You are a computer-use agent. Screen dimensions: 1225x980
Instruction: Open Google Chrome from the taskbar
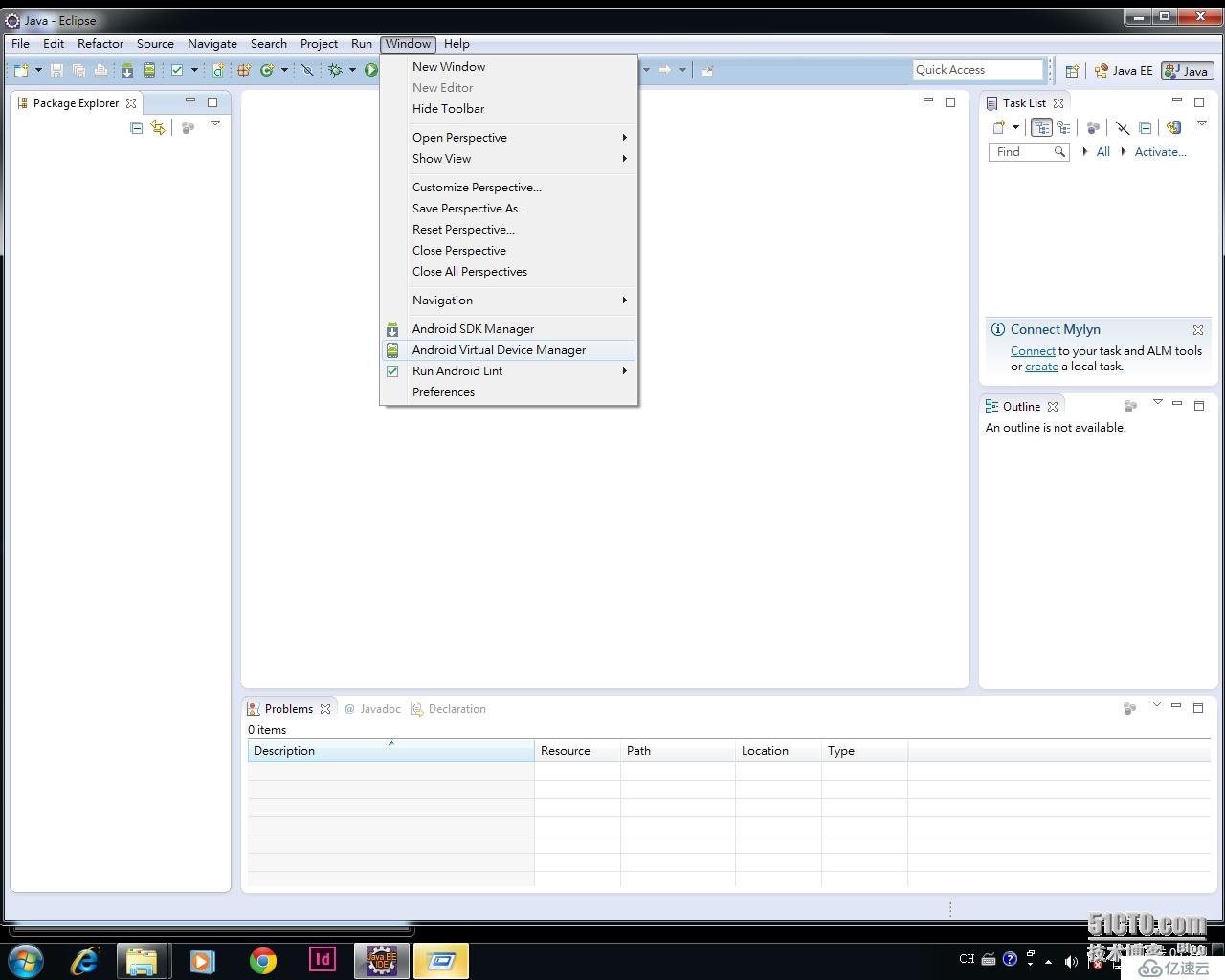[263, 960]
